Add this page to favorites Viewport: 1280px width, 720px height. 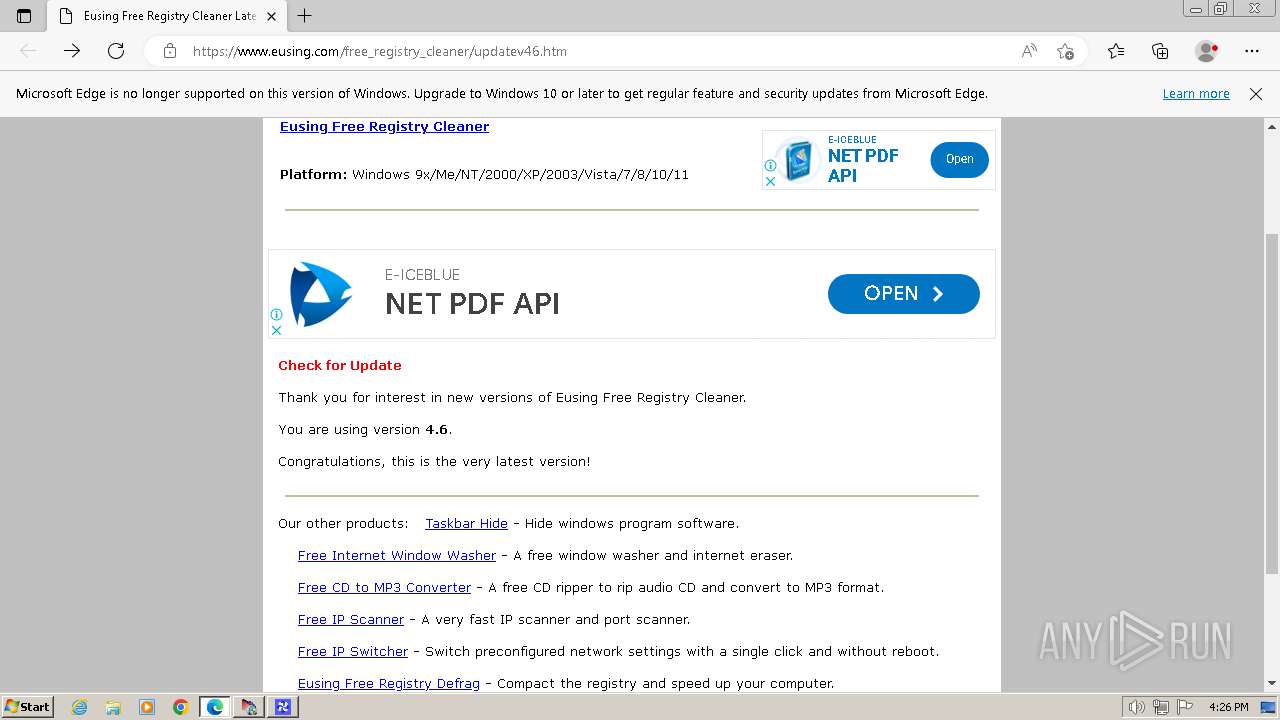[x=1065, y=51]
